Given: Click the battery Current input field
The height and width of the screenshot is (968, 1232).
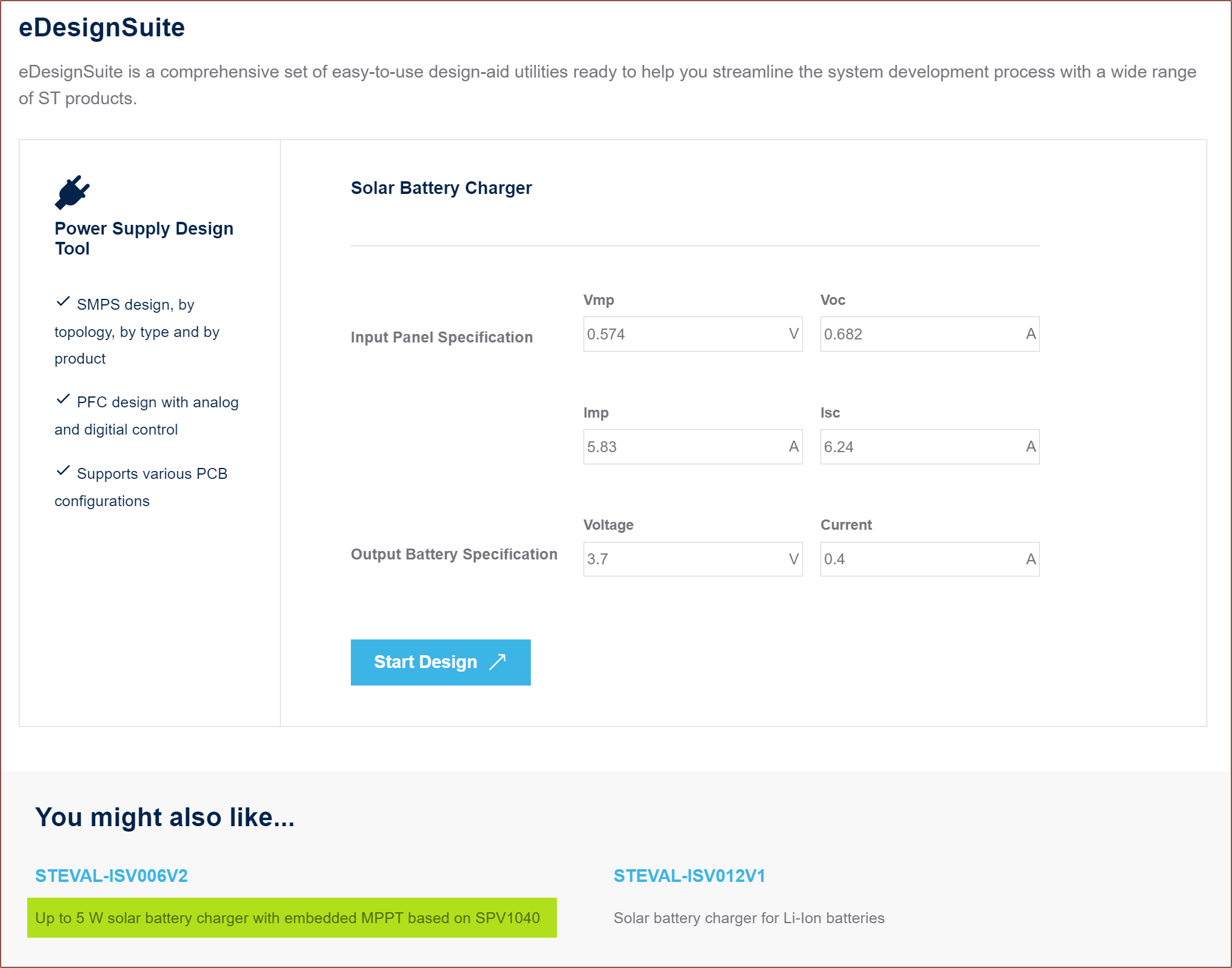Looking at the screenshot, I should click(930, 559).
